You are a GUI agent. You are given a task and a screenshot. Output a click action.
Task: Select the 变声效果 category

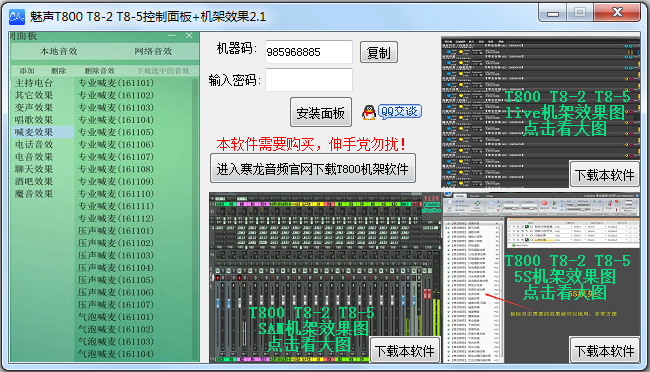34,107
